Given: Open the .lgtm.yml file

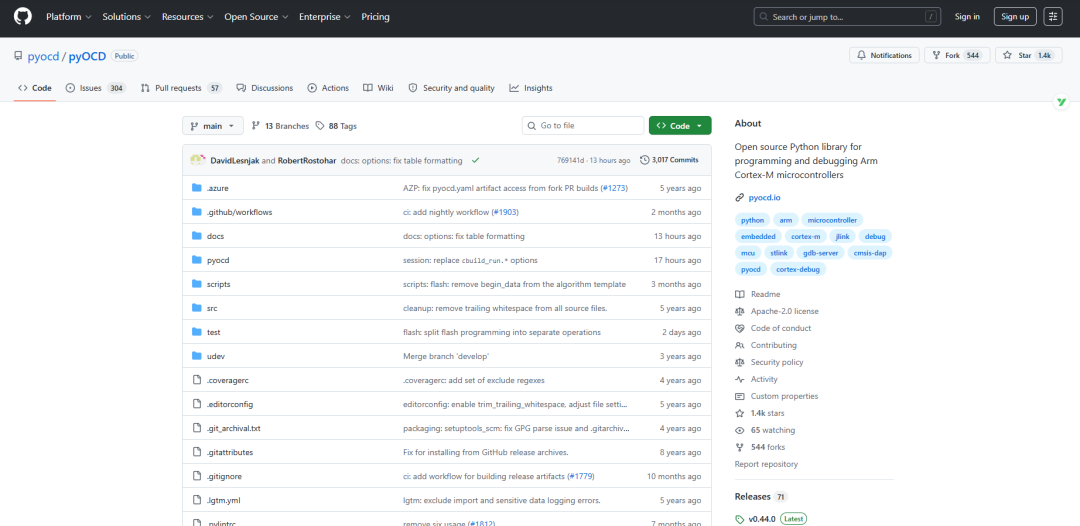Looking at the screenshot, I should (223, 500).
